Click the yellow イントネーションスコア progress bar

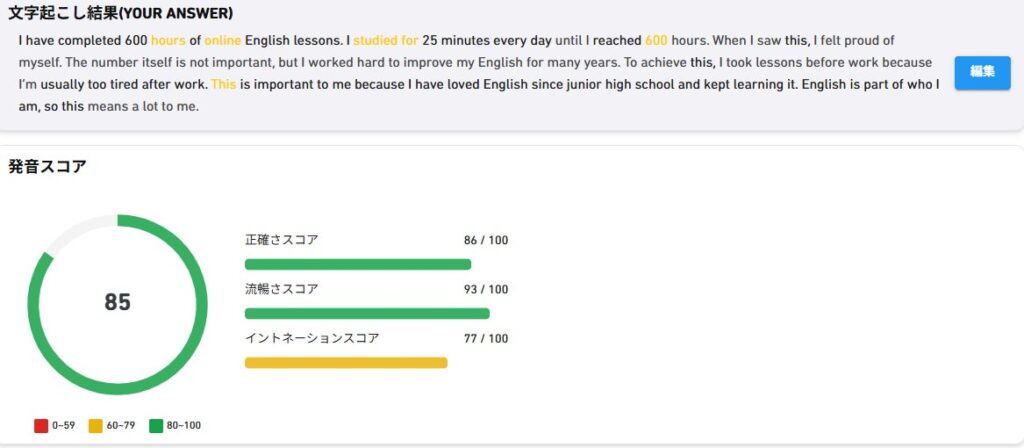(x=346, y=362)
